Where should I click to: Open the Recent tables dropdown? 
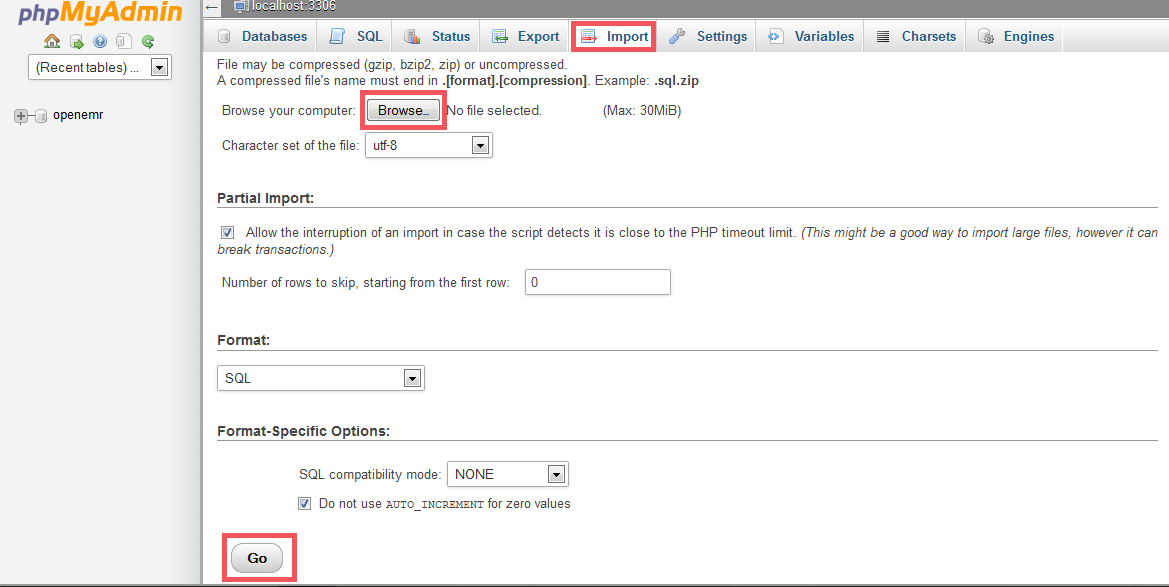coord(100,67)
